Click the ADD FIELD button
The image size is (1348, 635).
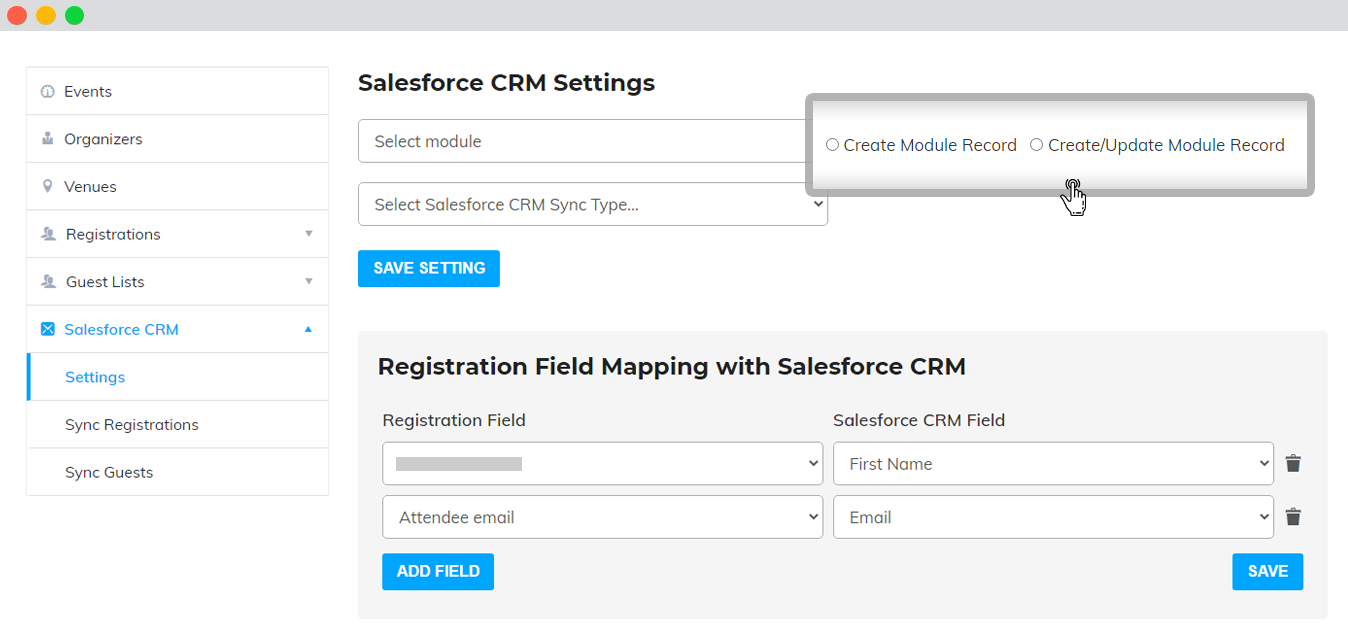tap(438, 572)
